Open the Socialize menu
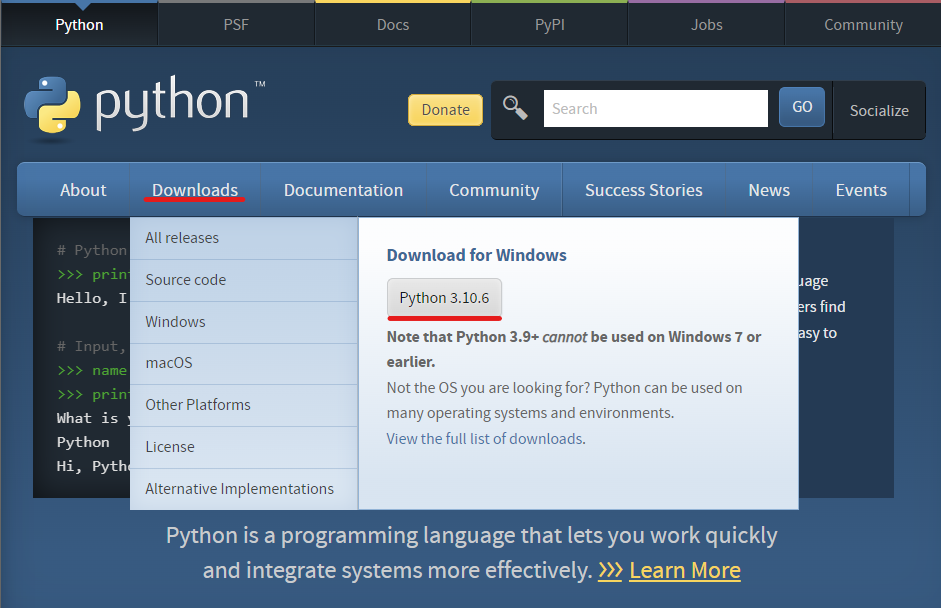 pos(879,110)
